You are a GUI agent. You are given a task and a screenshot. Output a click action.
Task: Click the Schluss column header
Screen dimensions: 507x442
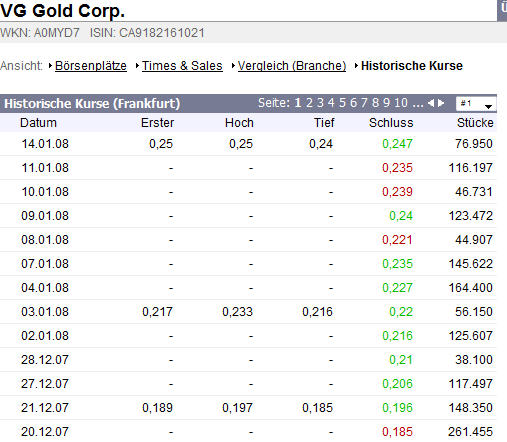[391, 123]
